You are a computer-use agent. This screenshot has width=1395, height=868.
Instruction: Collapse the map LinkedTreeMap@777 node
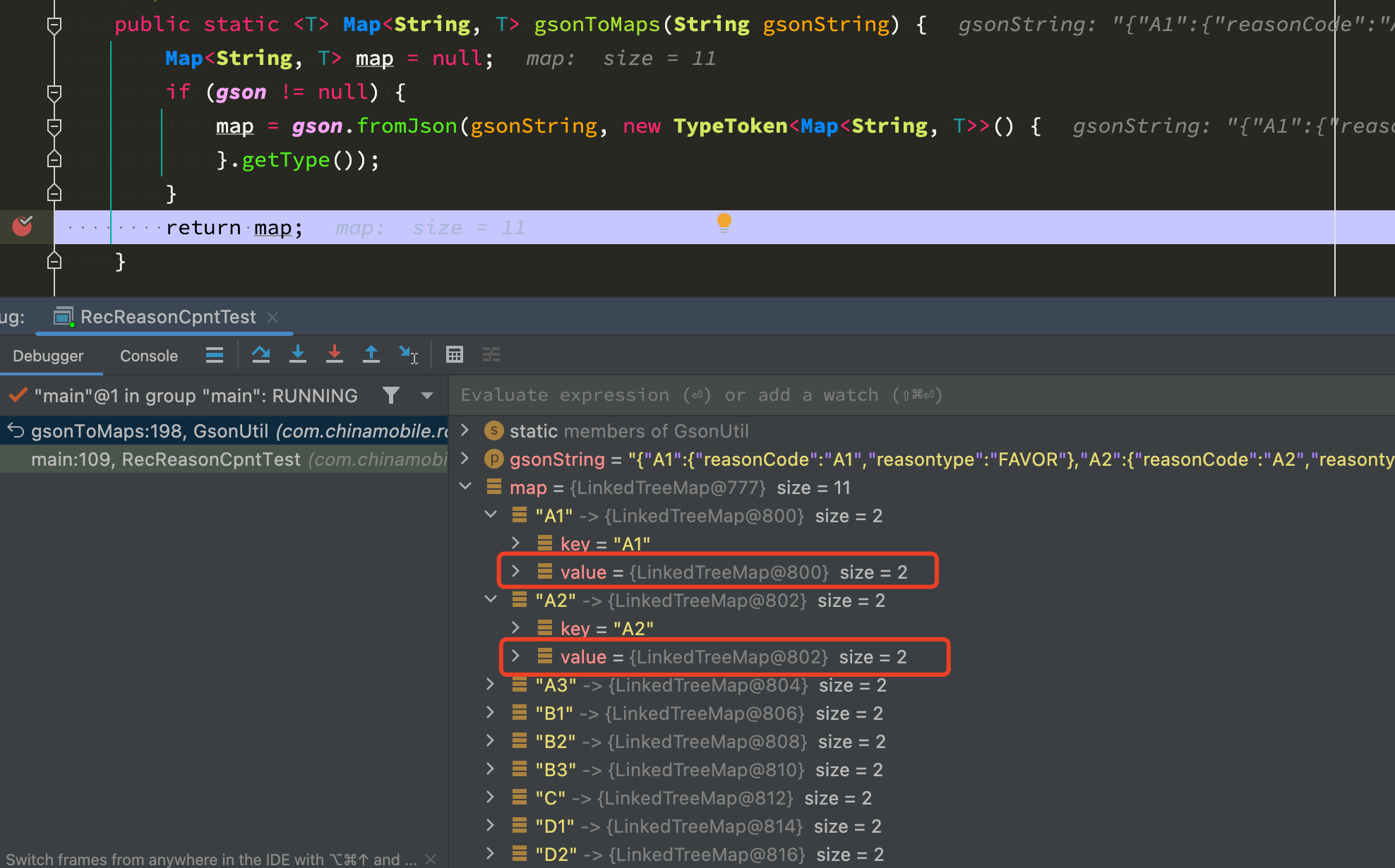pos(465,487)
